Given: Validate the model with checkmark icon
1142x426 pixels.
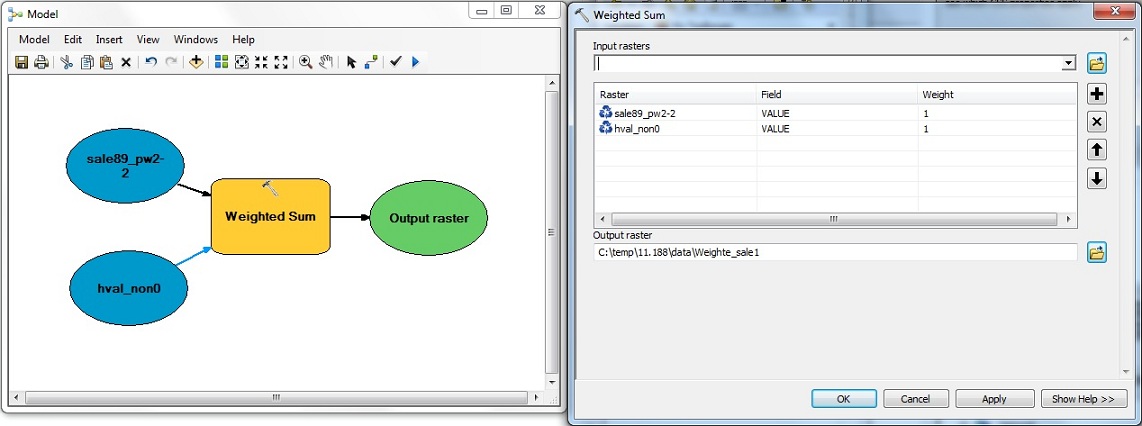Looking at the screenshot, I should tap(396, 62).
